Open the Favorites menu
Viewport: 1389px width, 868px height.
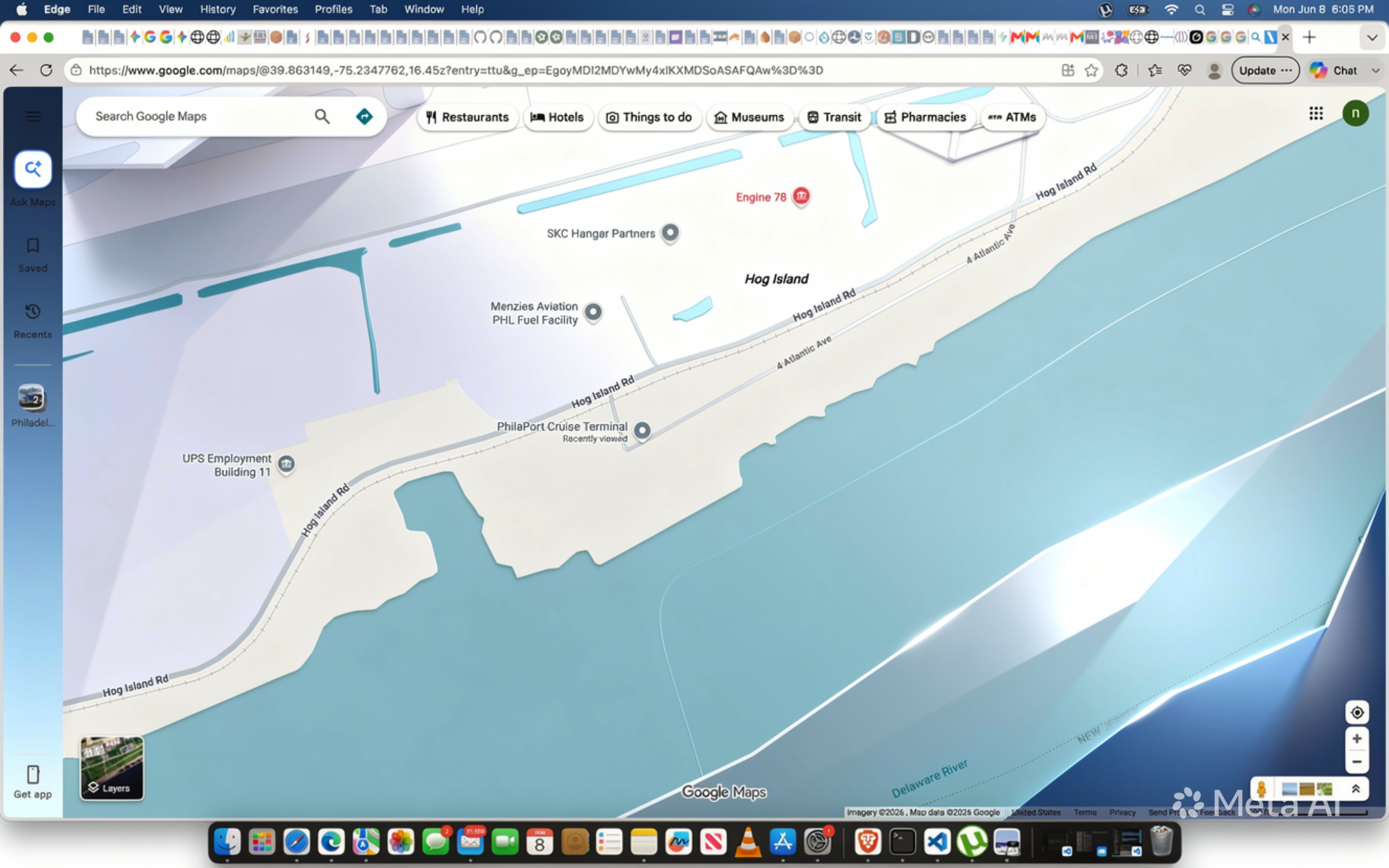click(x=275, y=9)
